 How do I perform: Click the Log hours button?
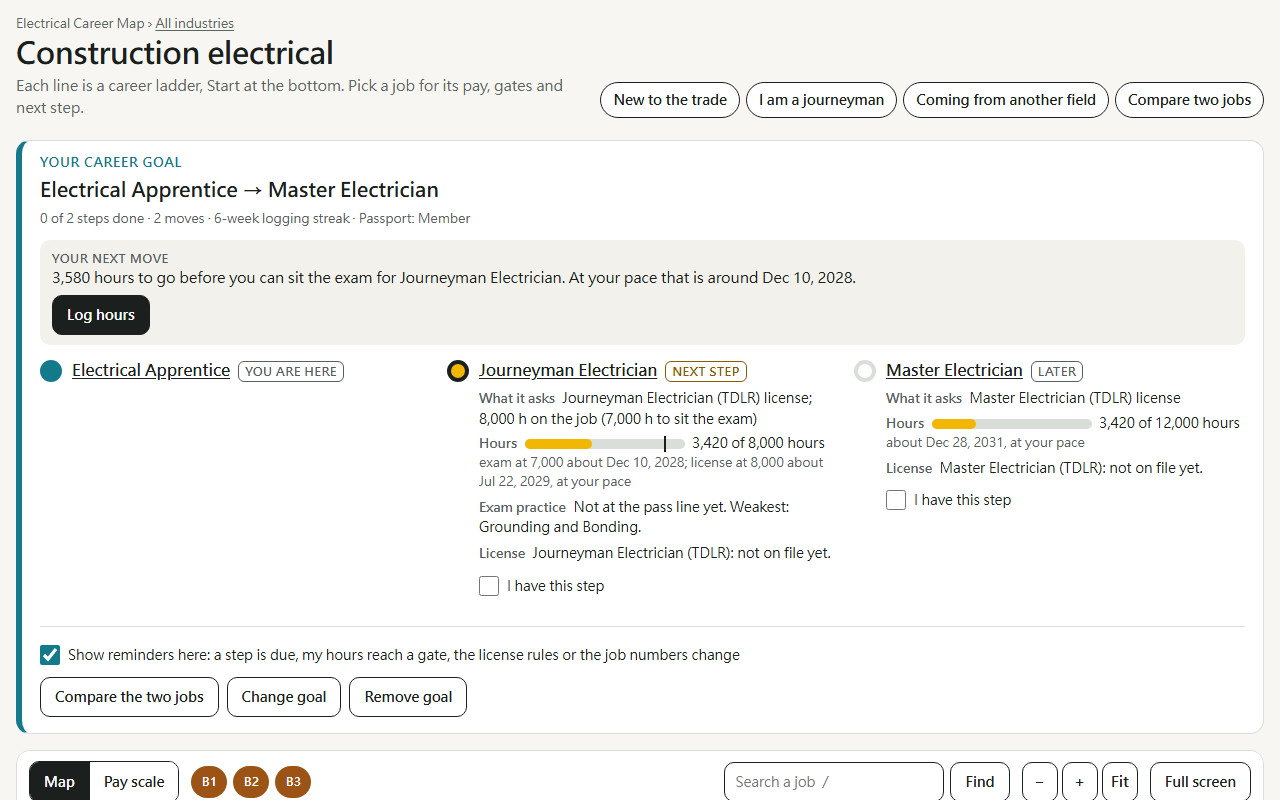(101, 315)
